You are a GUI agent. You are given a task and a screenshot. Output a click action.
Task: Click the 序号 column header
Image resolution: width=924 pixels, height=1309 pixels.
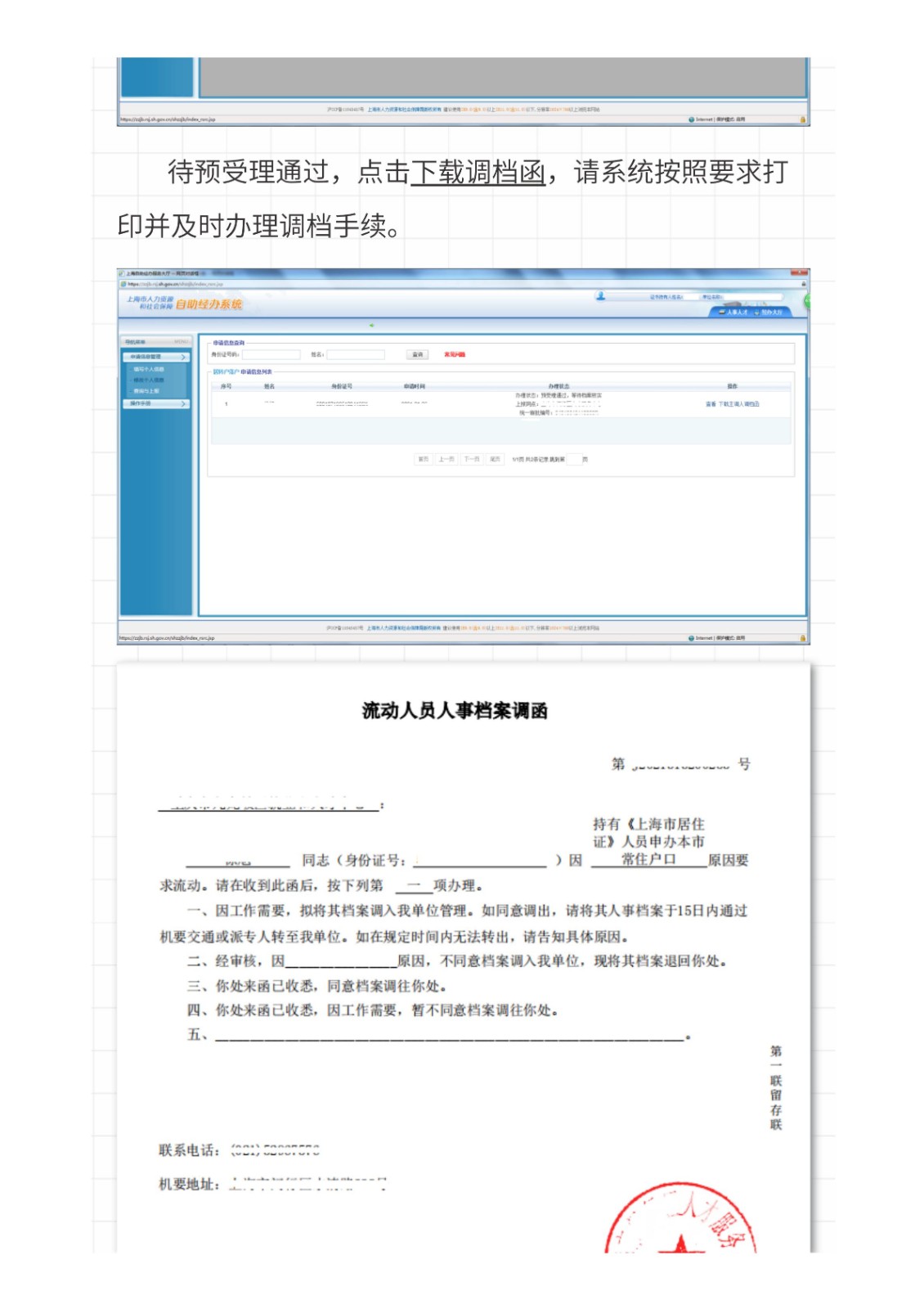pos(227,386)
